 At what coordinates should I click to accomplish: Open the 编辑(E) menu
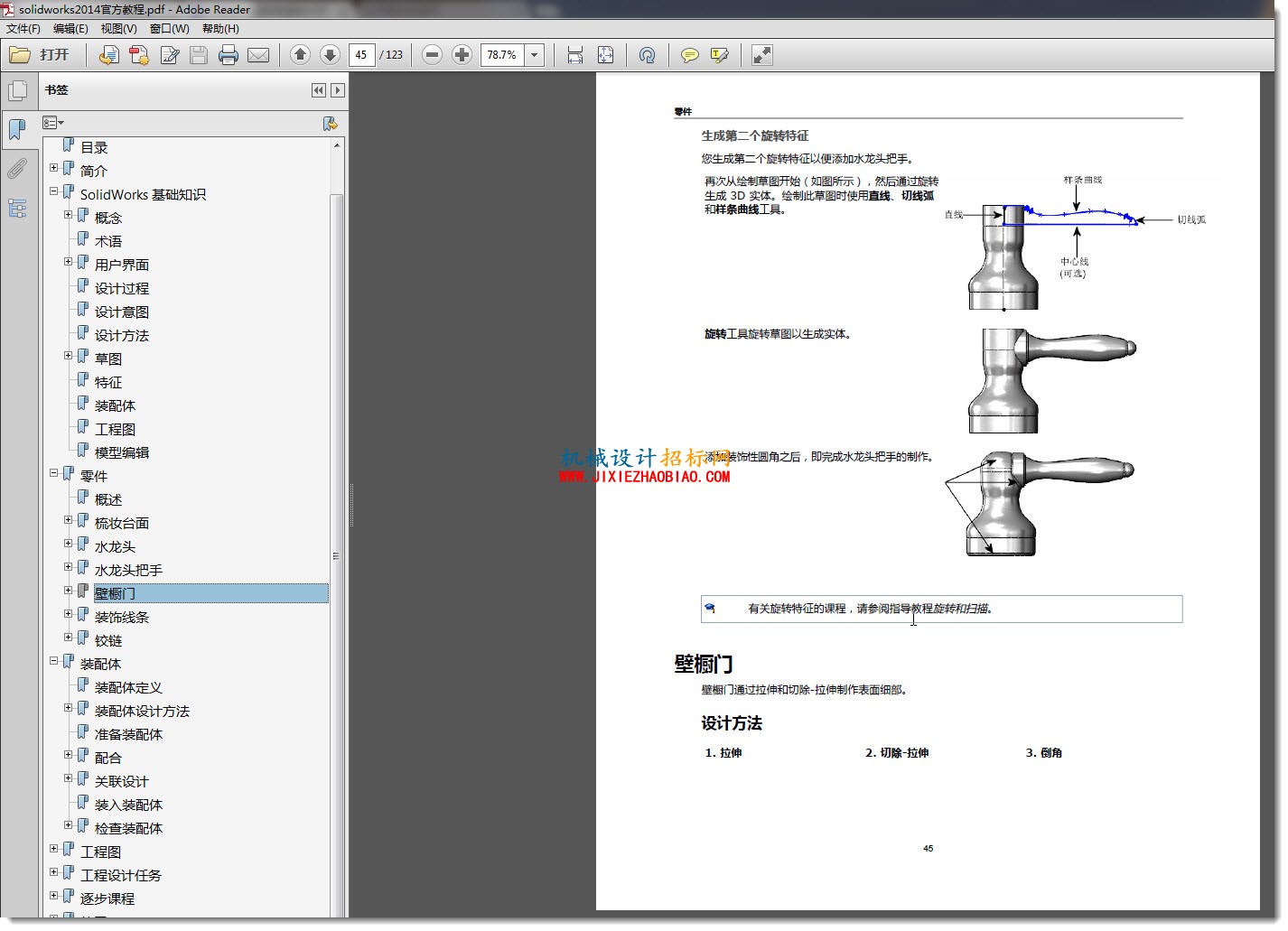click(70, 29)
